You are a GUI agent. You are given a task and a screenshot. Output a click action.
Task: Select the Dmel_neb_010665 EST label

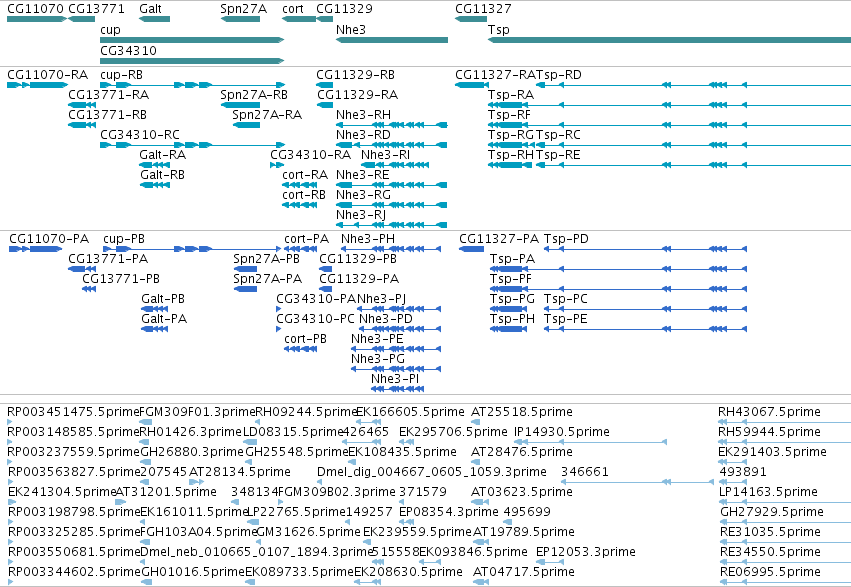[x=257, y=552]
